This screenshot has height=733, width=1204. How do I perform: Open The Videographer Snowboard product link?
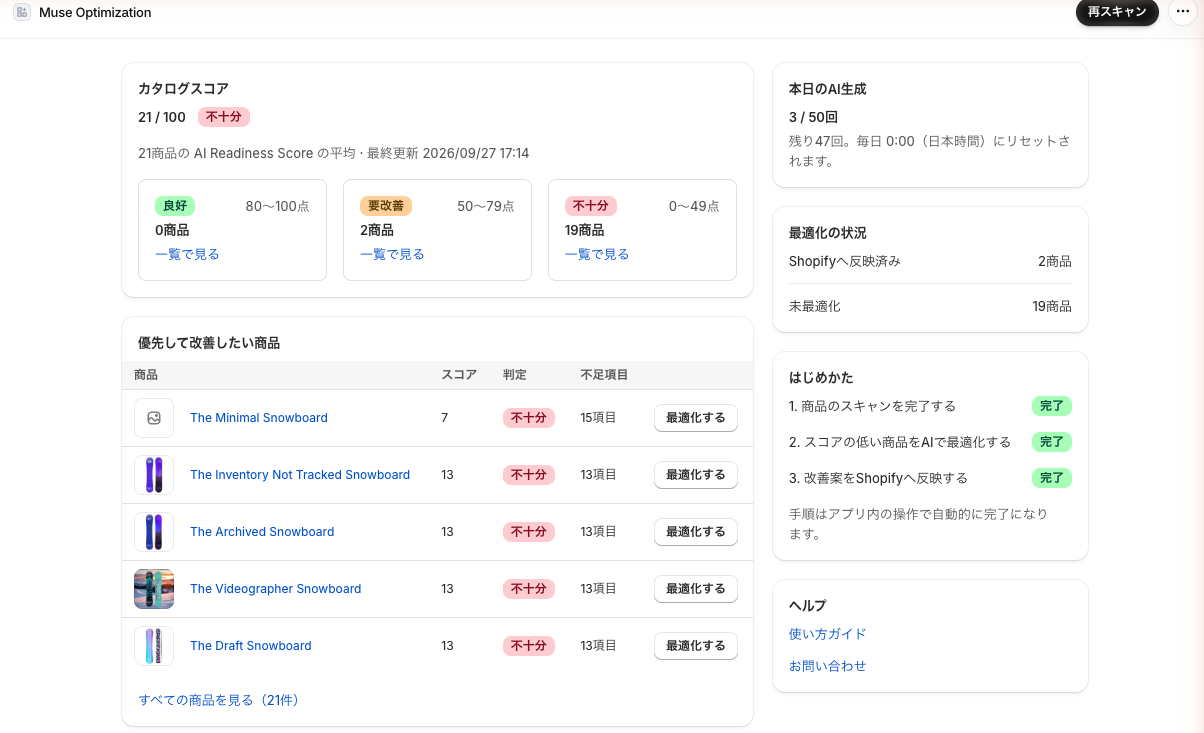click(276, 589)
